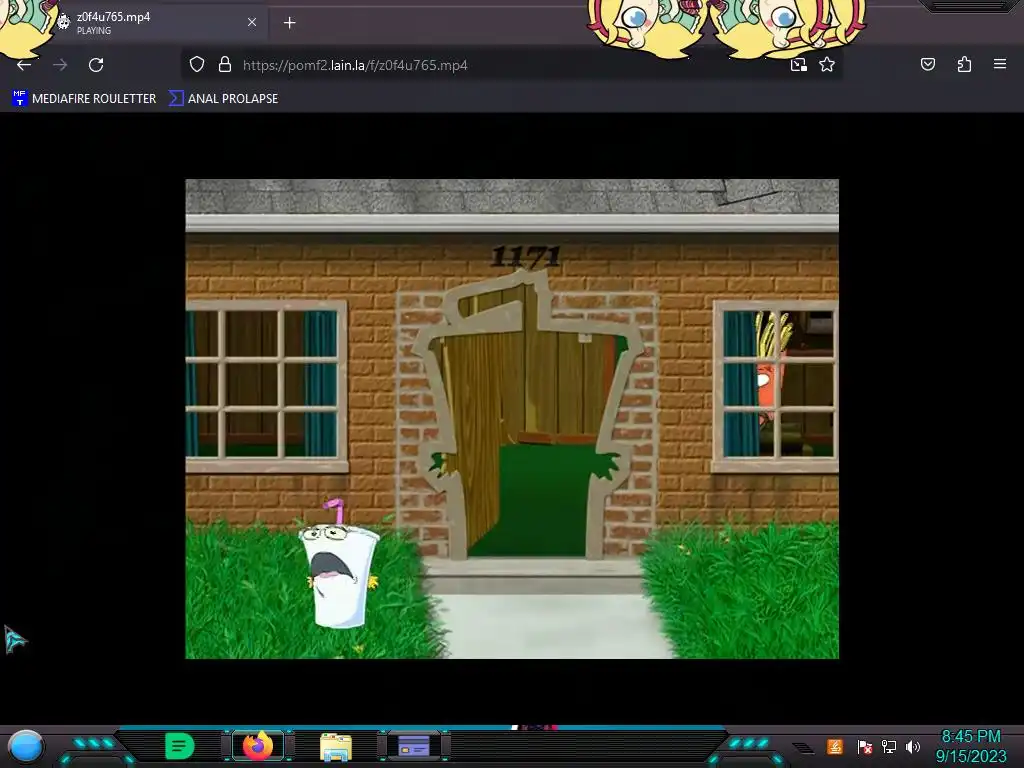Open the volume speaker tray icon
This screenshot has width=1024, height=768.
[913, 746]
